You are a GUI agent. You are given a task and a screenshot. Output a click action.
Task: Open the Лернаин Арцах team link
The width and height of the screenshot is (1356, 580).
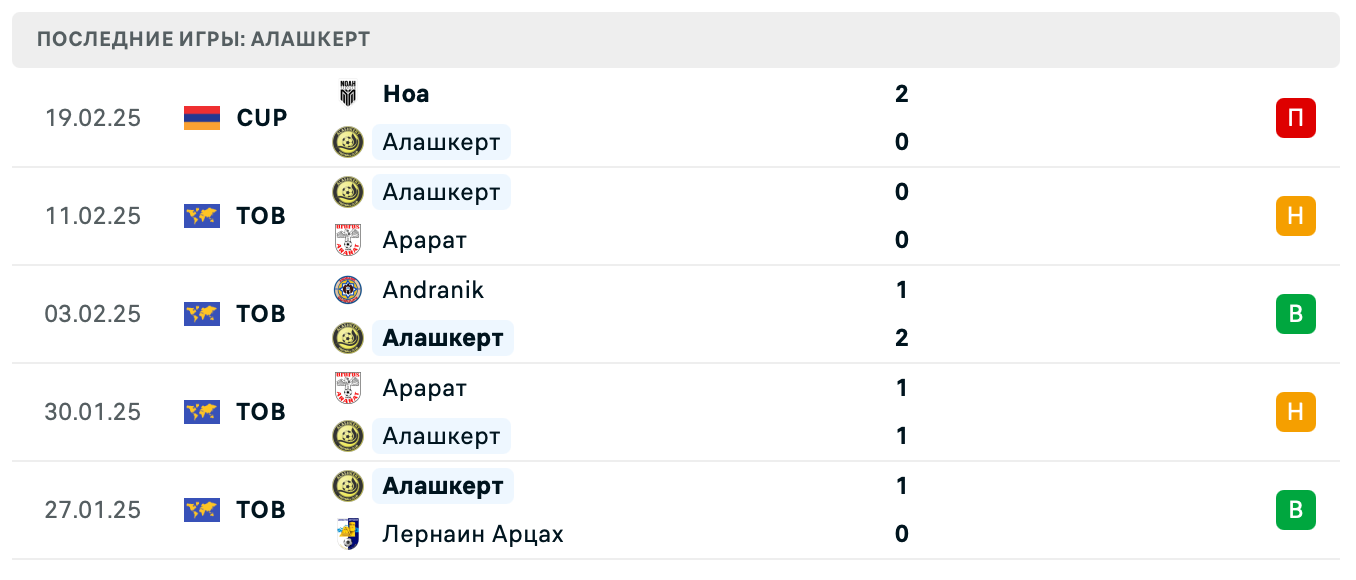point(473,534)
